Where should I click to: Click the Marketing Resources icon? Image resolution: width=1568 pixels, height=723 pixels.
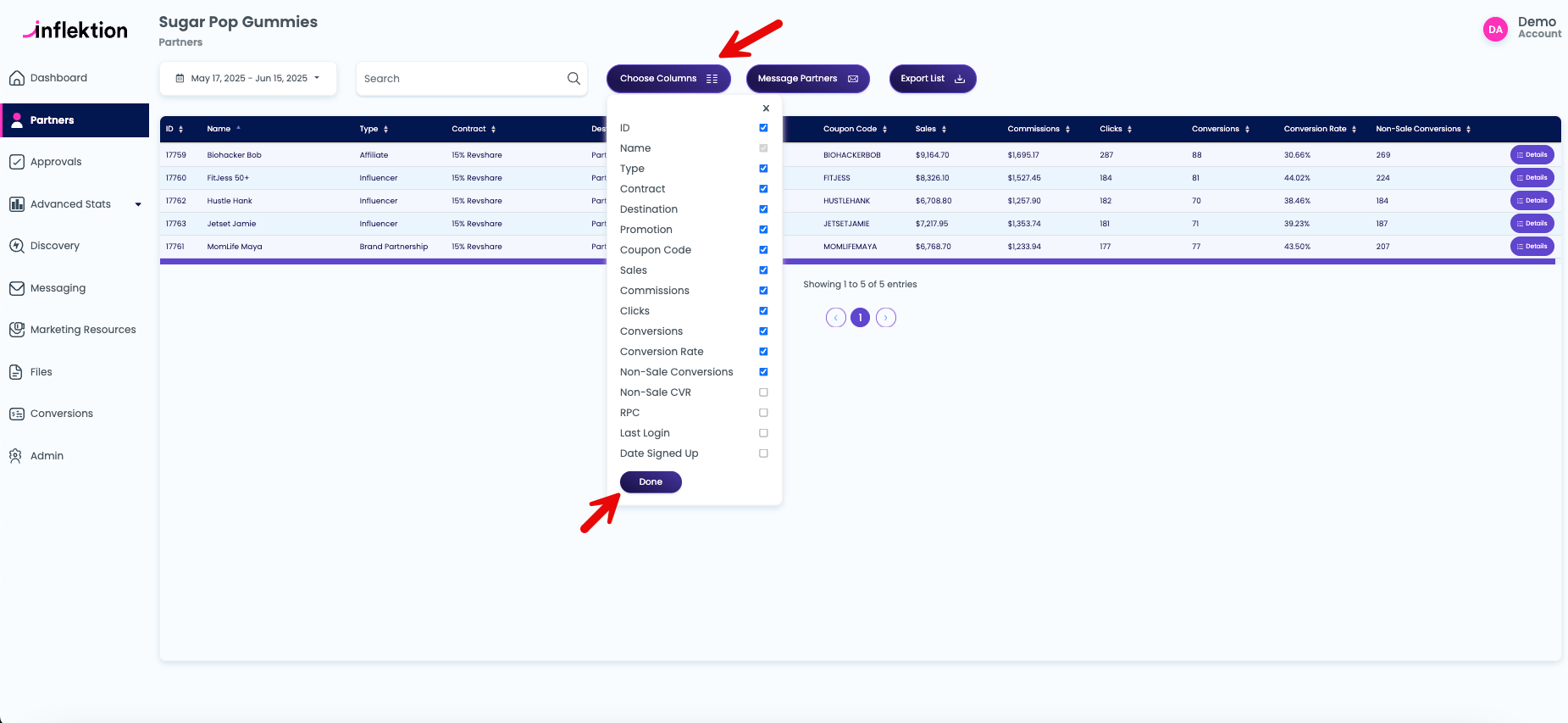(x=17, y=330)
